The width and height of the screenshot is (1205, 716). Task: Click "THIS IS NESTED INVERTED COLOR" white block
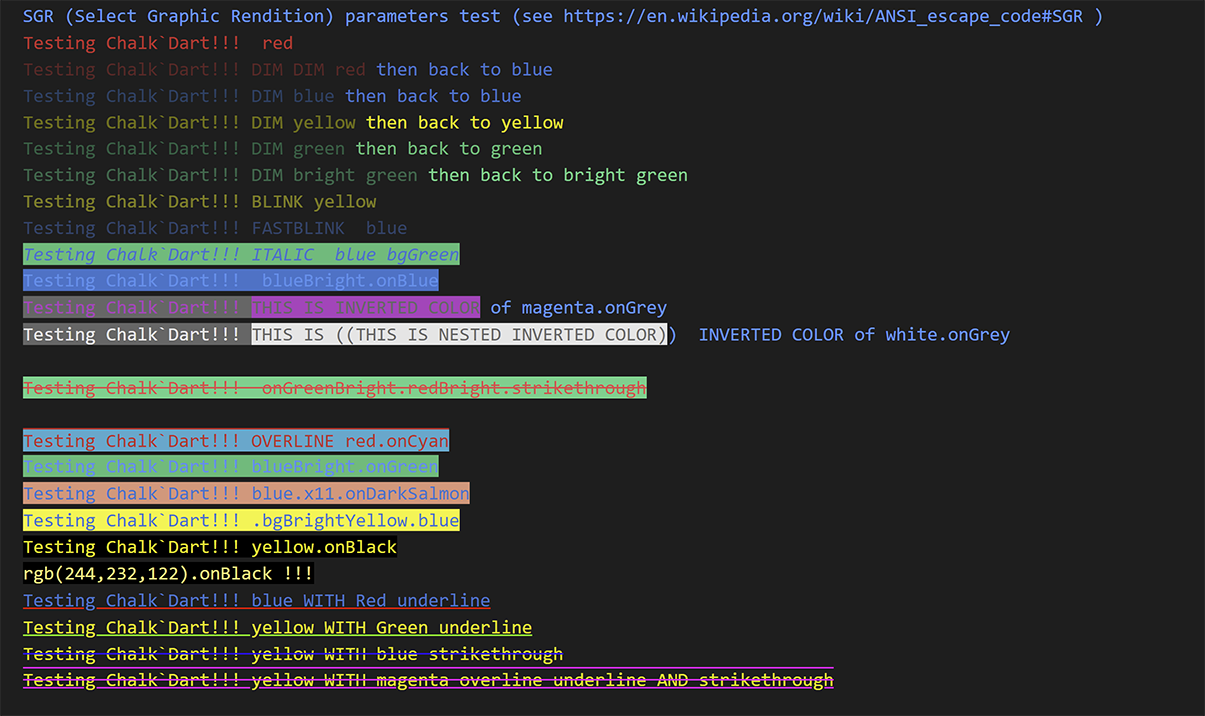459,334
